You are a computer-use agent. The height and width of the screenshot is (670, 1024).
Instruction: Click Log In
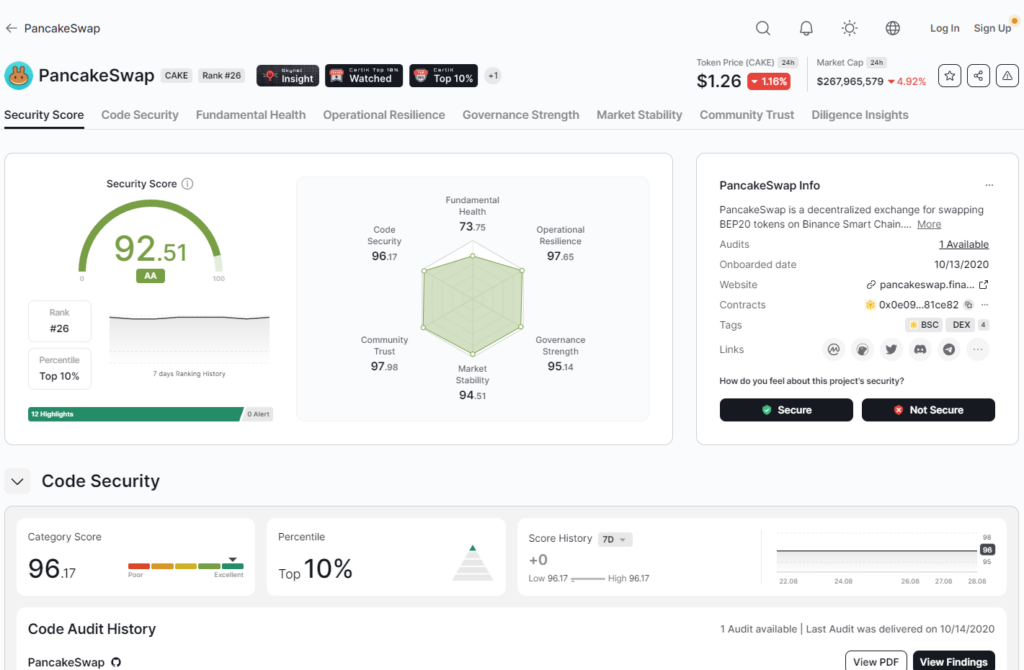944,28
